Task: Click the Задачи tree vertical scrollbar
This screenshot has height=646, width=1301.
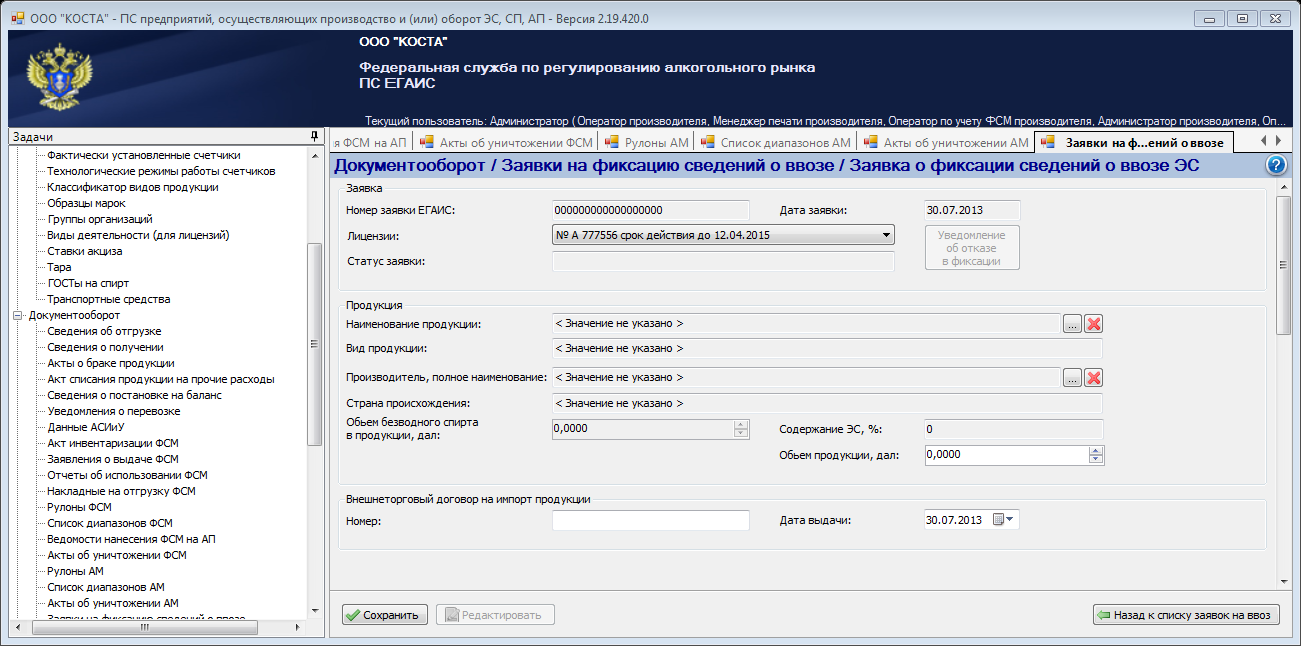Action: click(315, 345)
